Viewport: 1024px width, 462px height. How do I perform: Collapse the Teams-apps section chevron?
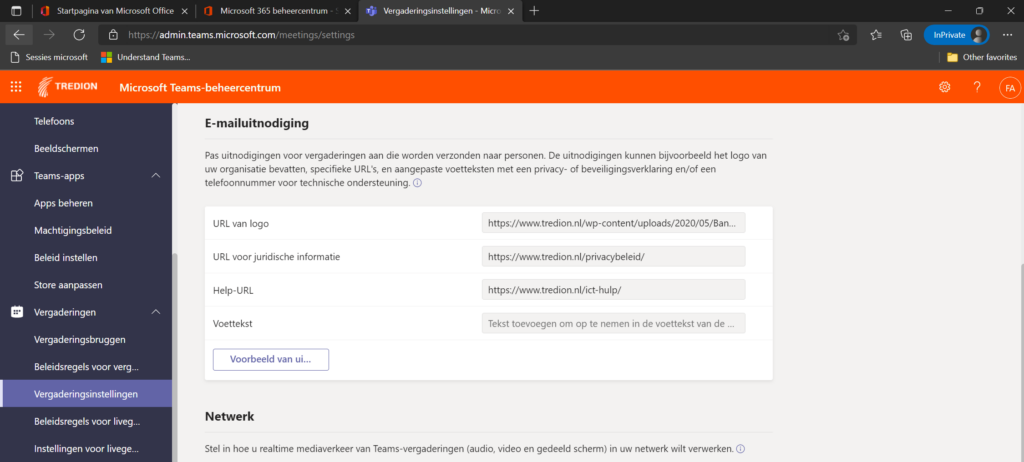coord(156,176)
